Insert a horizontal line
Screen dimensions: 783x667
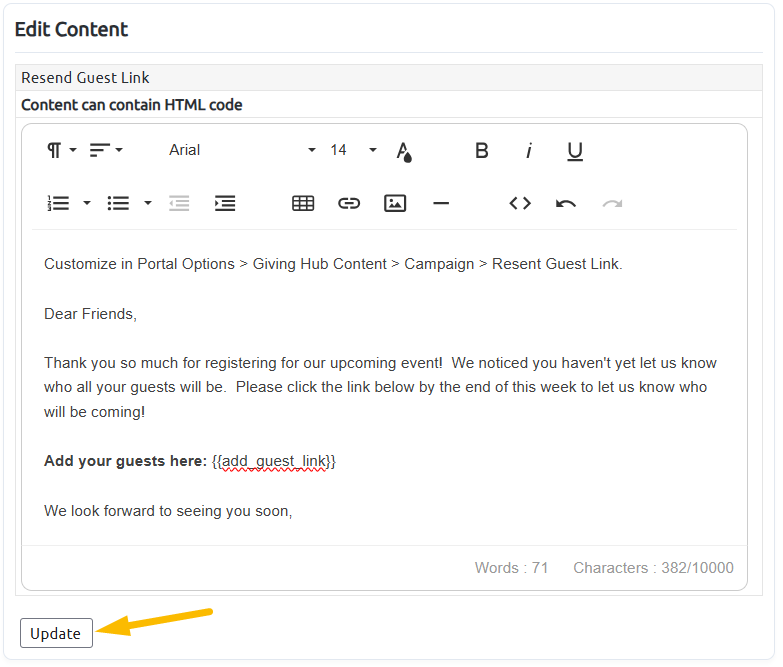[x=441, y=204]
